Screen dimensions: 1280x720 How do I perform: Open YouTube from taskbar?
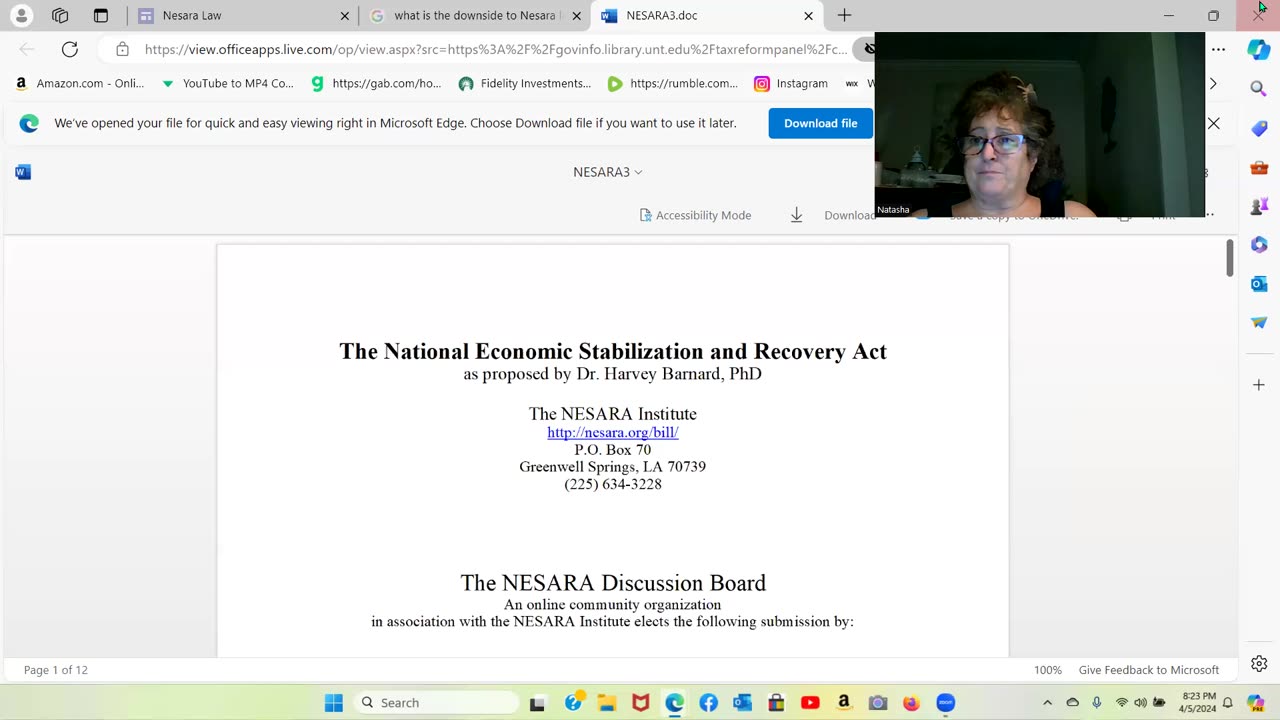tap(810, 703)
